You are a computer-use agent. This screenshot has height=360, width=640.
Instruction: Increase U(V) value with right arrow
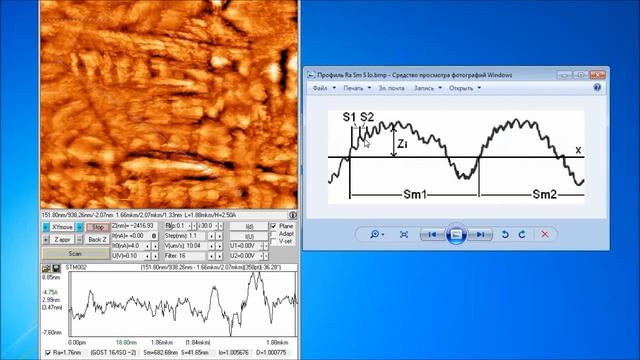point(155,256)
